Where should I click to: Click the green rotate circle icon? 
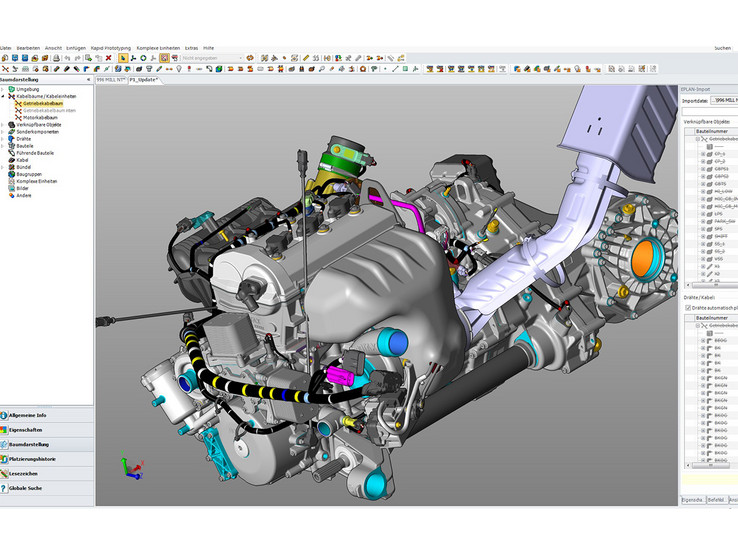[143, 58]
